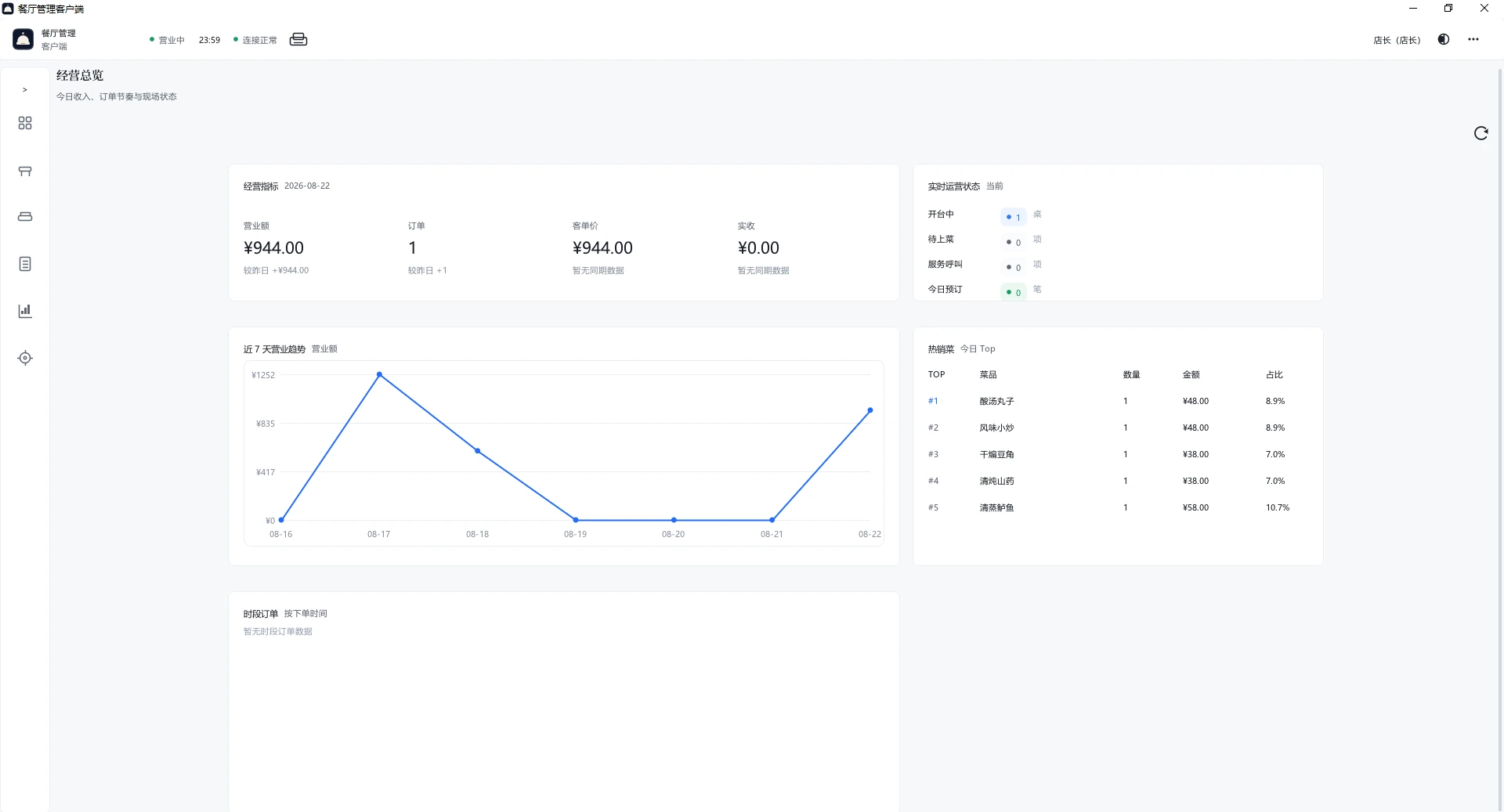Screen dimensions: 1504x812
Task: Click the 开台中 count badge
Action: point(1014,217)
